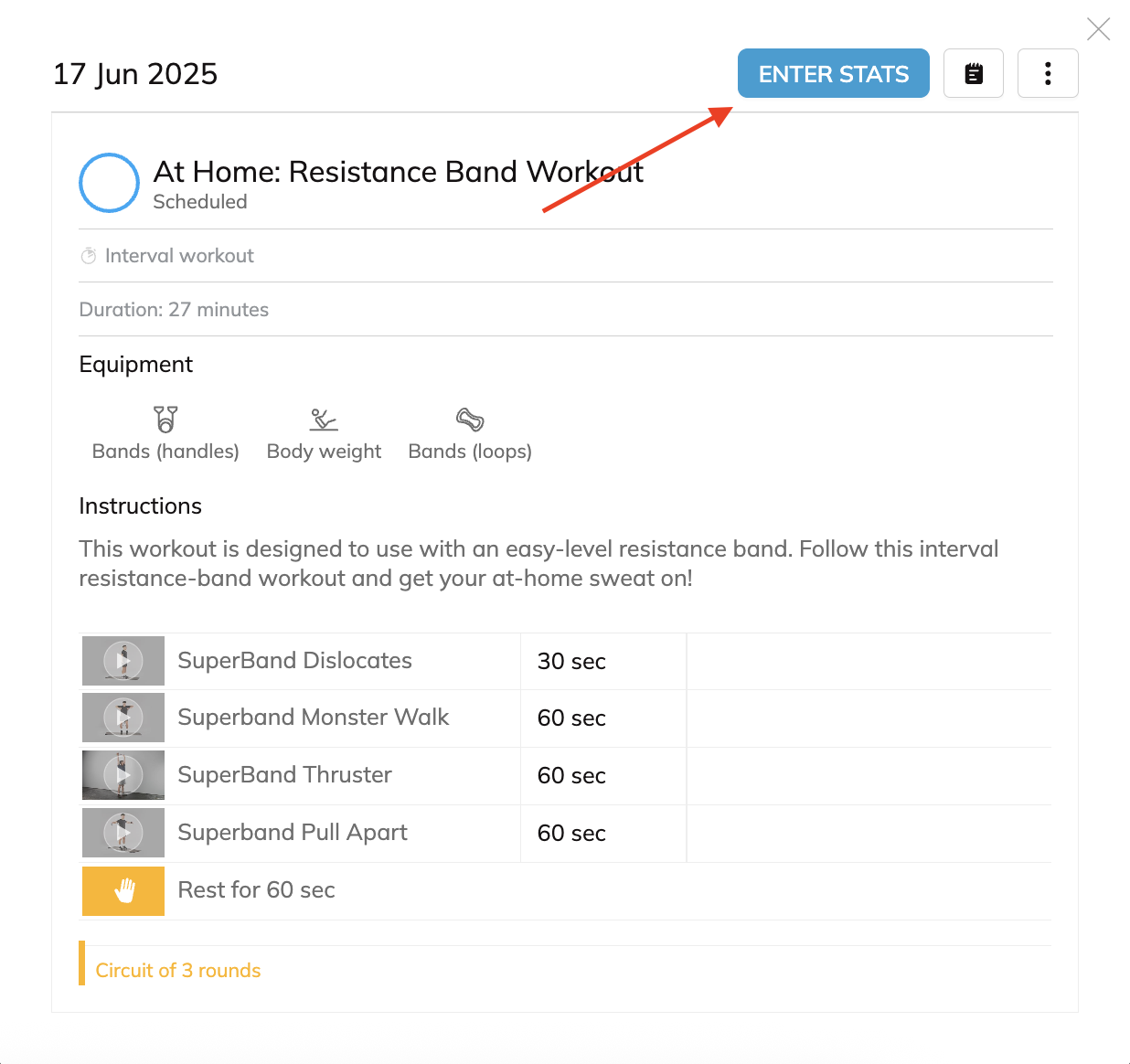This screenshot has height=1064, width=1130.
Task: Click the yellow rest hand icon
Action: pyautogui.click(x=123, y=890)
